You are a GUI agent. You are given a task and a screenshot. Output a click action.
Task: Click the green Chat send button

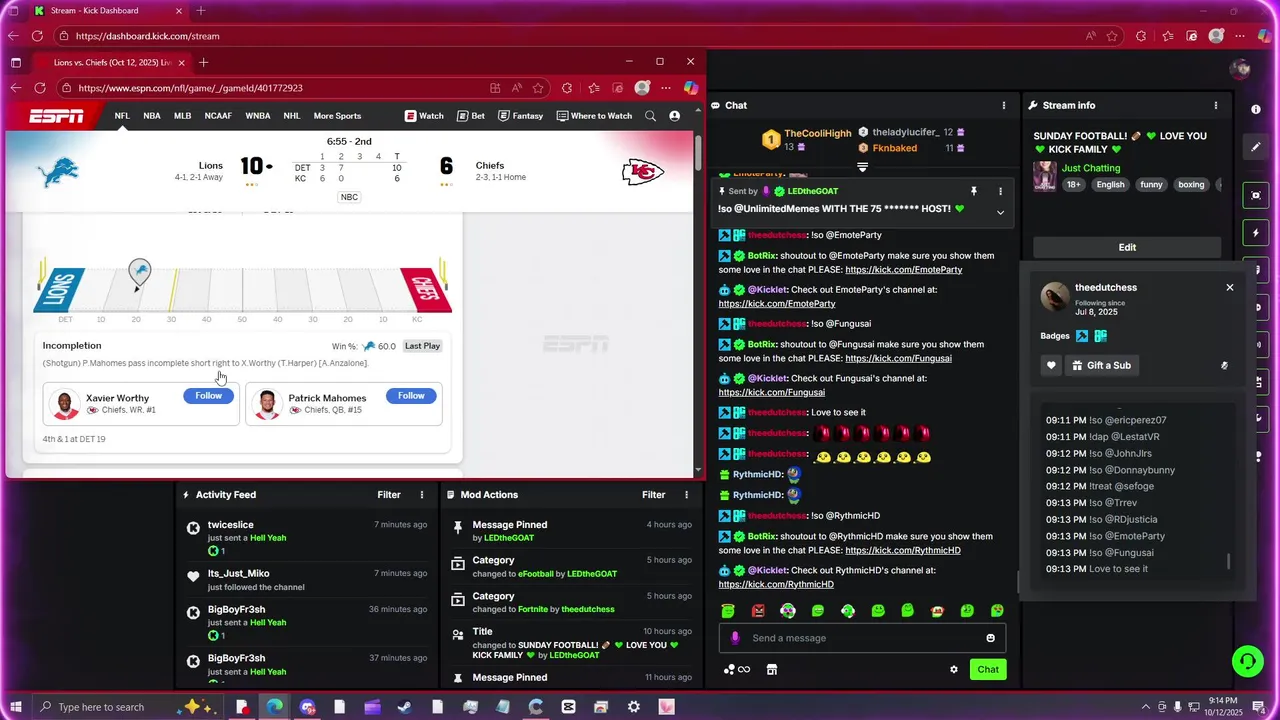tap(988, 670)
